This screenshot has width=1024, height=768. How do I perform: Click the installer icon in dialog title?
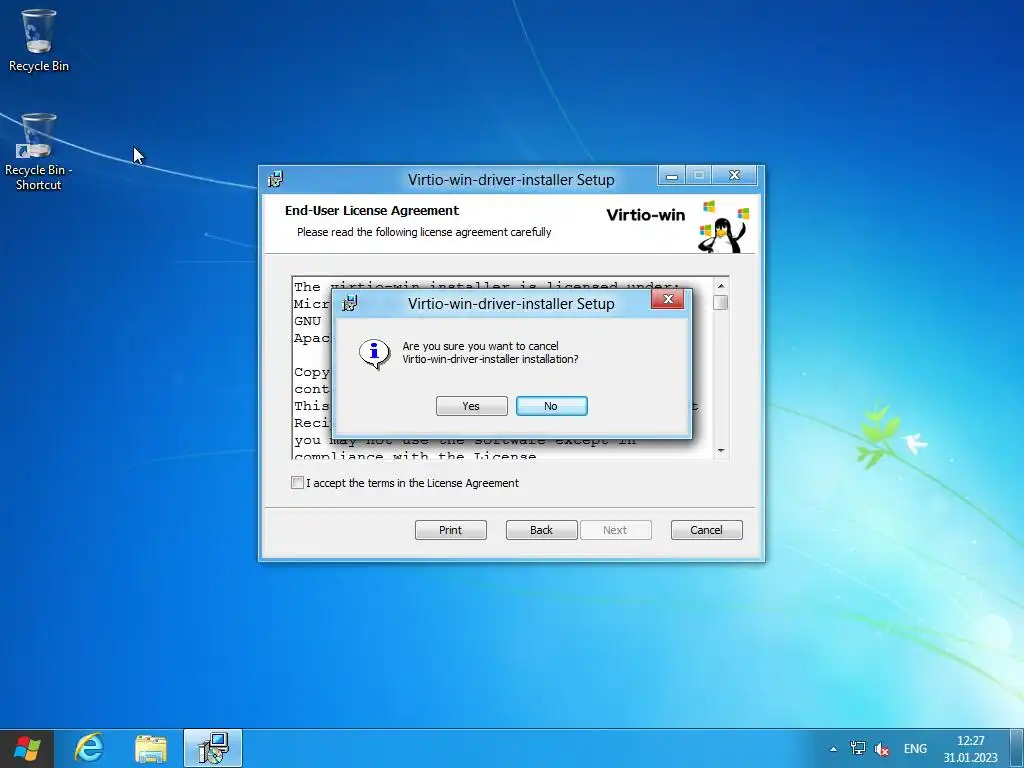(350, 303)
